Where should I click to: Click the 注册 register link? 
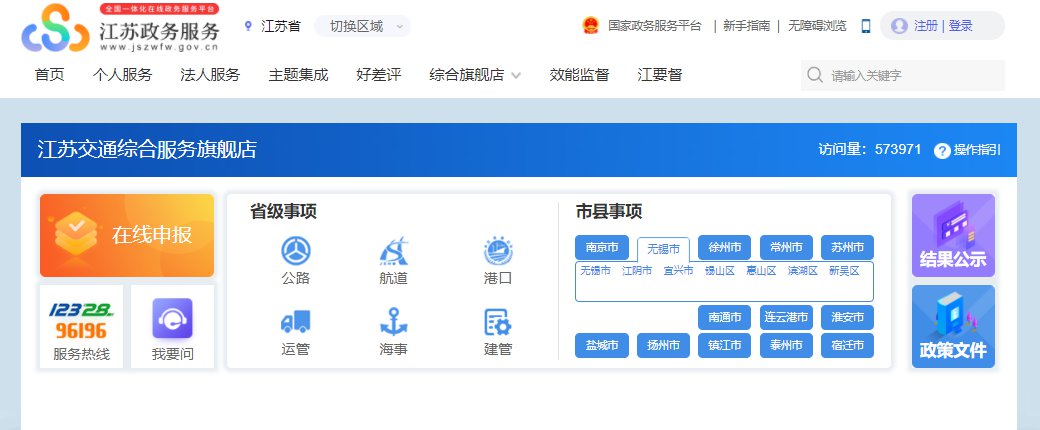pos(926,26)
